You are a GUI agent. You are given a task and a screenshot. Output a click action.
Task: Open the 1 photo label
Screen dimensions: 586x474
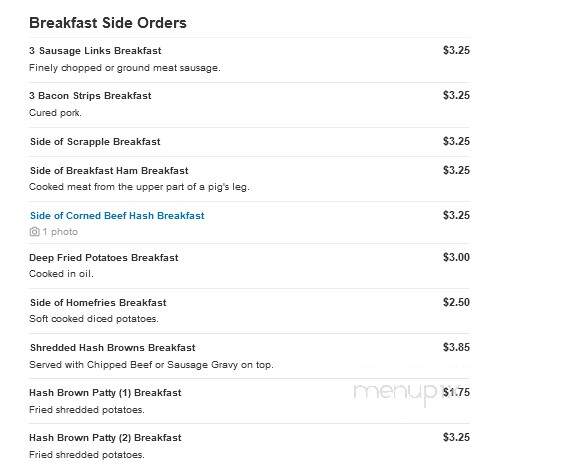tap(60, 232)
